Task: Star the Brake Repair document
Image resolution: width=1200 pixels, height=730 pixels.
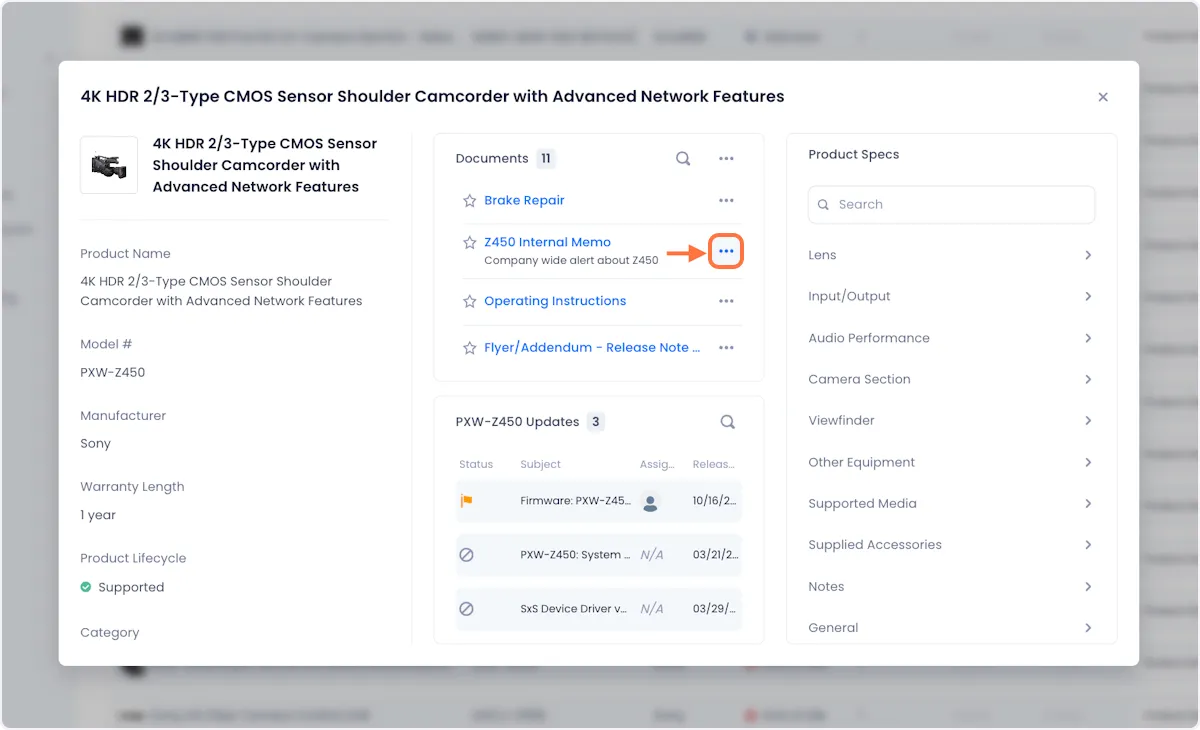Action: pyautogui.click(x=469, y=200)
